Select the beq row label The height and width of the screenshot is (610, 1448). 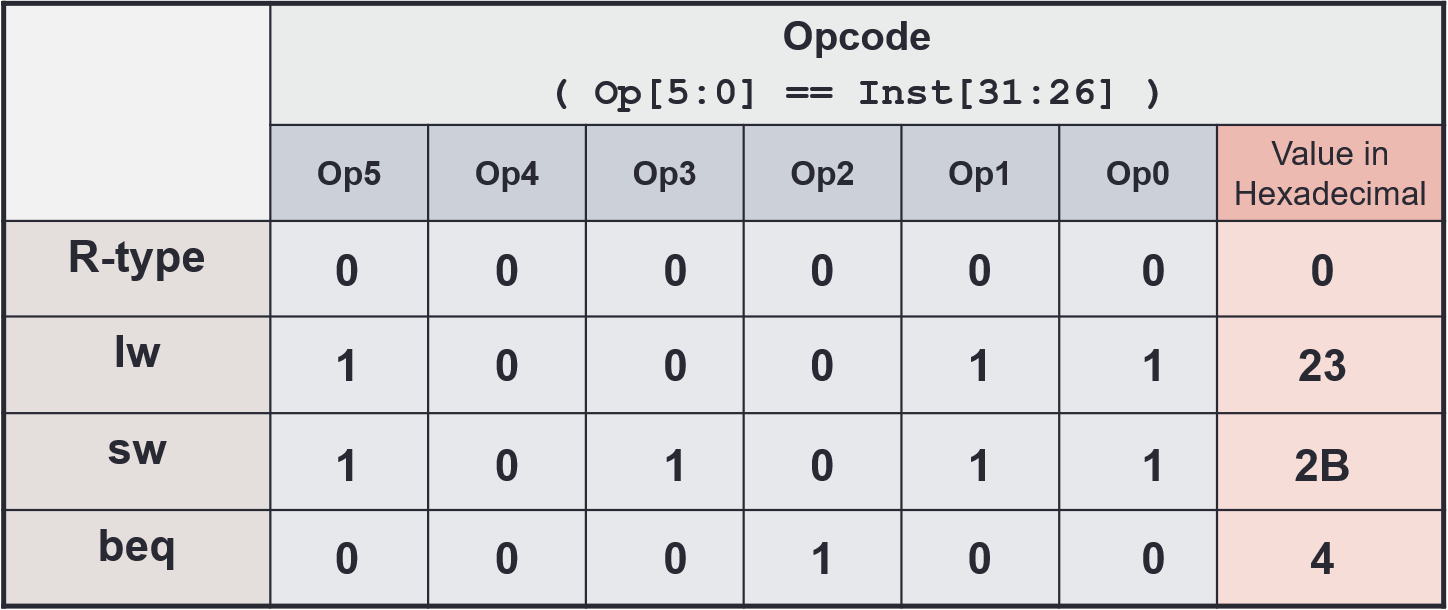point(136,547)
